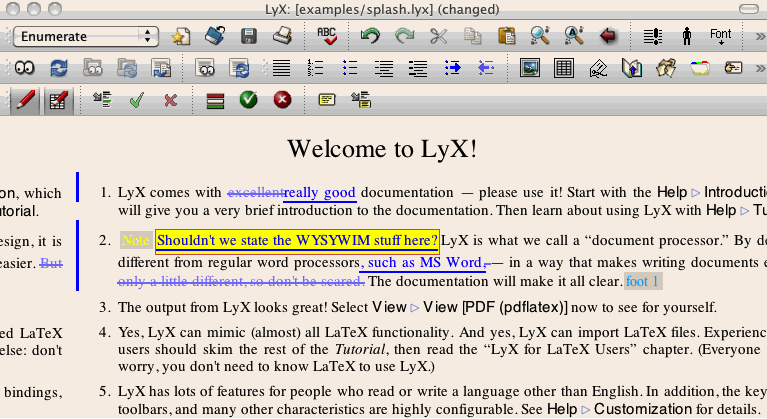Click the new document icon with star

[180, 36]
